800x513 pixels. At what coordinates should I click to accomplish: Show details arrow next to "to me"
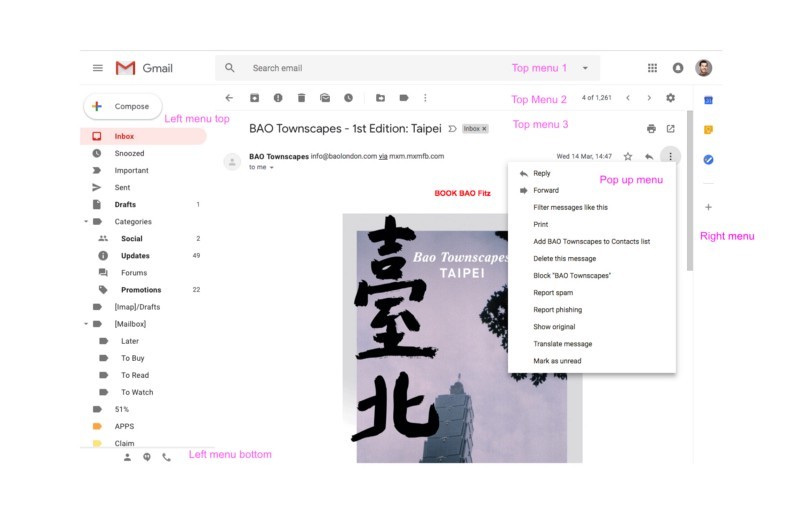tap(271, 168)
